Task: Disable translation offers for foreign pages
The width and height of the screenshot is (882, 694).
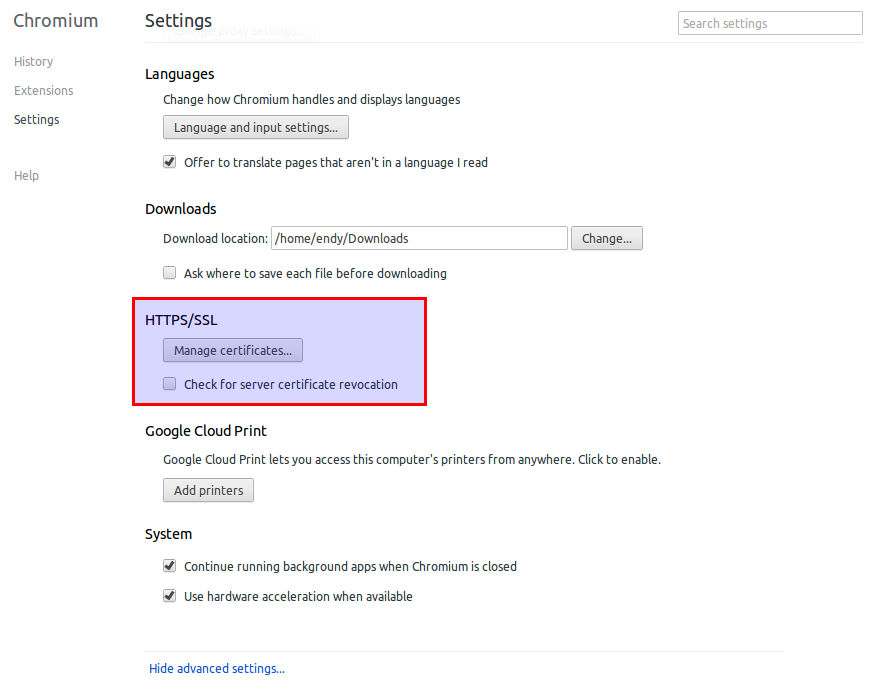Action: click(x=169, y=161)
